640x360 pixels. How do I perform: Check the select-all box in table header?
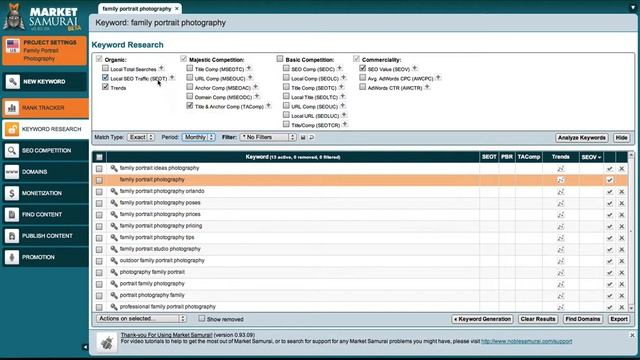click(x=99, y=157)
